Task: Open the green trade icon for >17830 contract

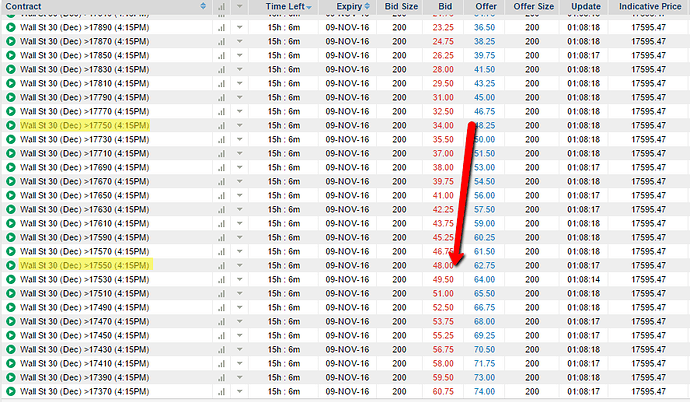Action: (x=11, y=69)
